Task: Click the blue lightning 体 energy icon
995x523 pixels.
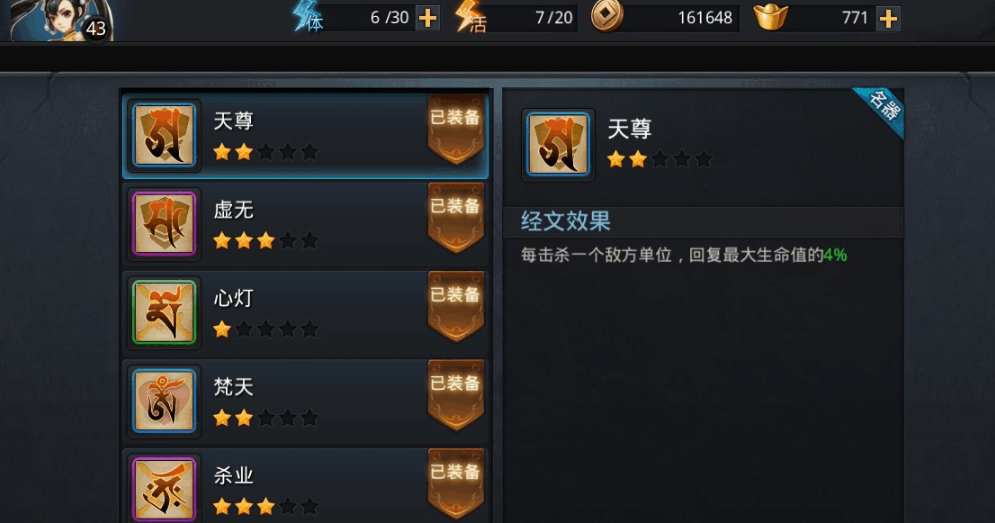Action: pos(308,17)
